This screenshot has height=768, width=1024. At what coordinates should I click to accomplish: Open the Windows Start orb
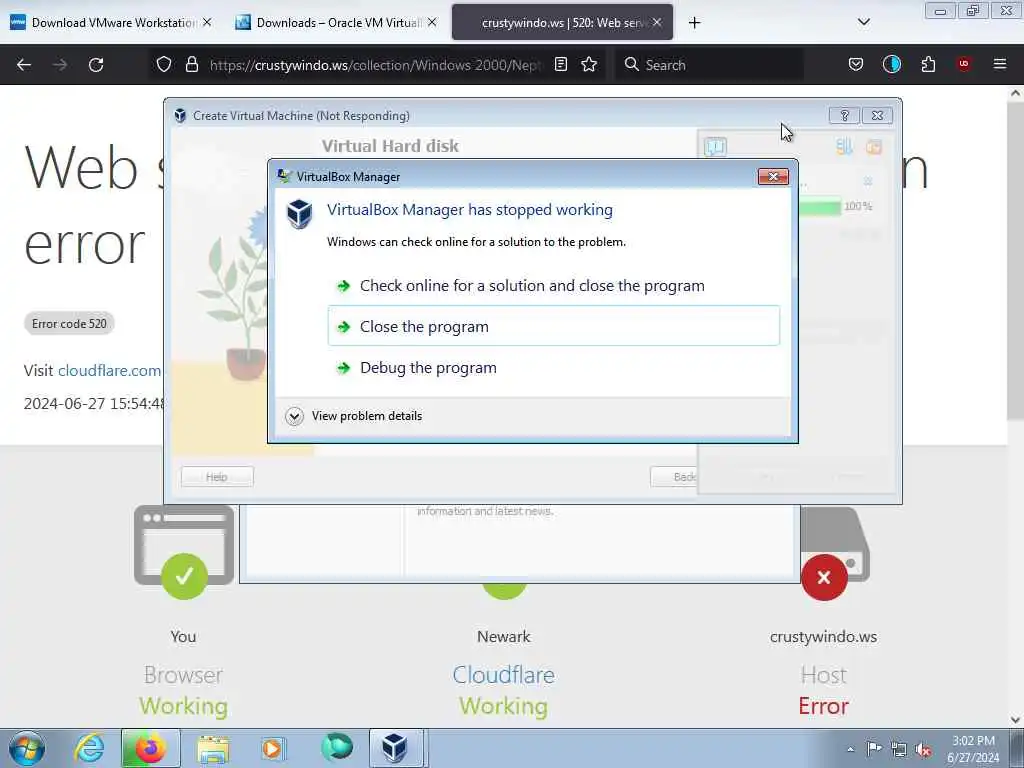coord(27,748)
